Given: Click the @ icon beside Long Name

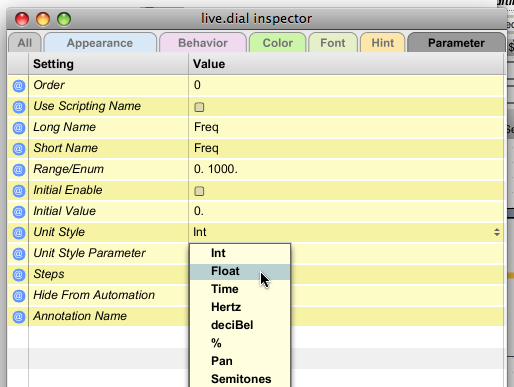Looking at the screenshot, I should [19, 128].
